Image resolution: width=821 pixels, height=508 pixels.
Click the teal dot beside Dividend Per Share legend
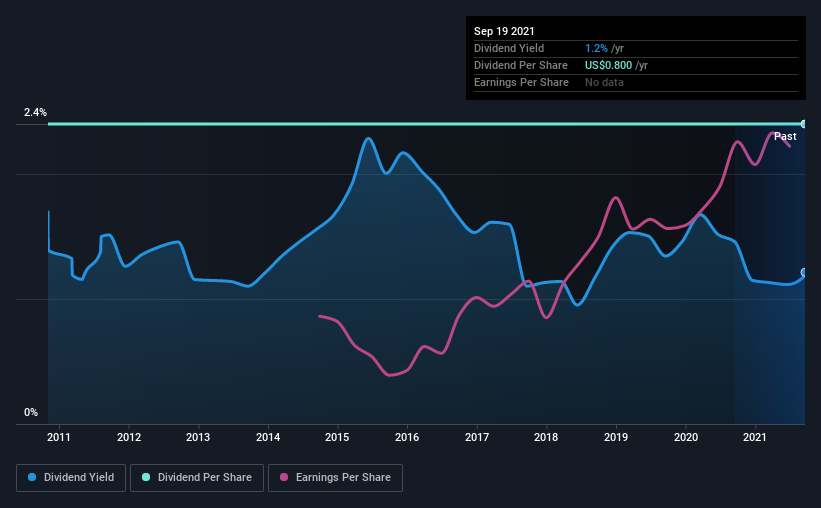(146, 478)
